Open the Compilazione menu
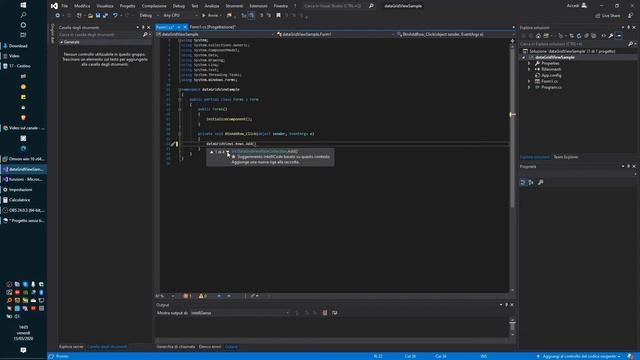The image size is (640, 360). coord(154,6)
